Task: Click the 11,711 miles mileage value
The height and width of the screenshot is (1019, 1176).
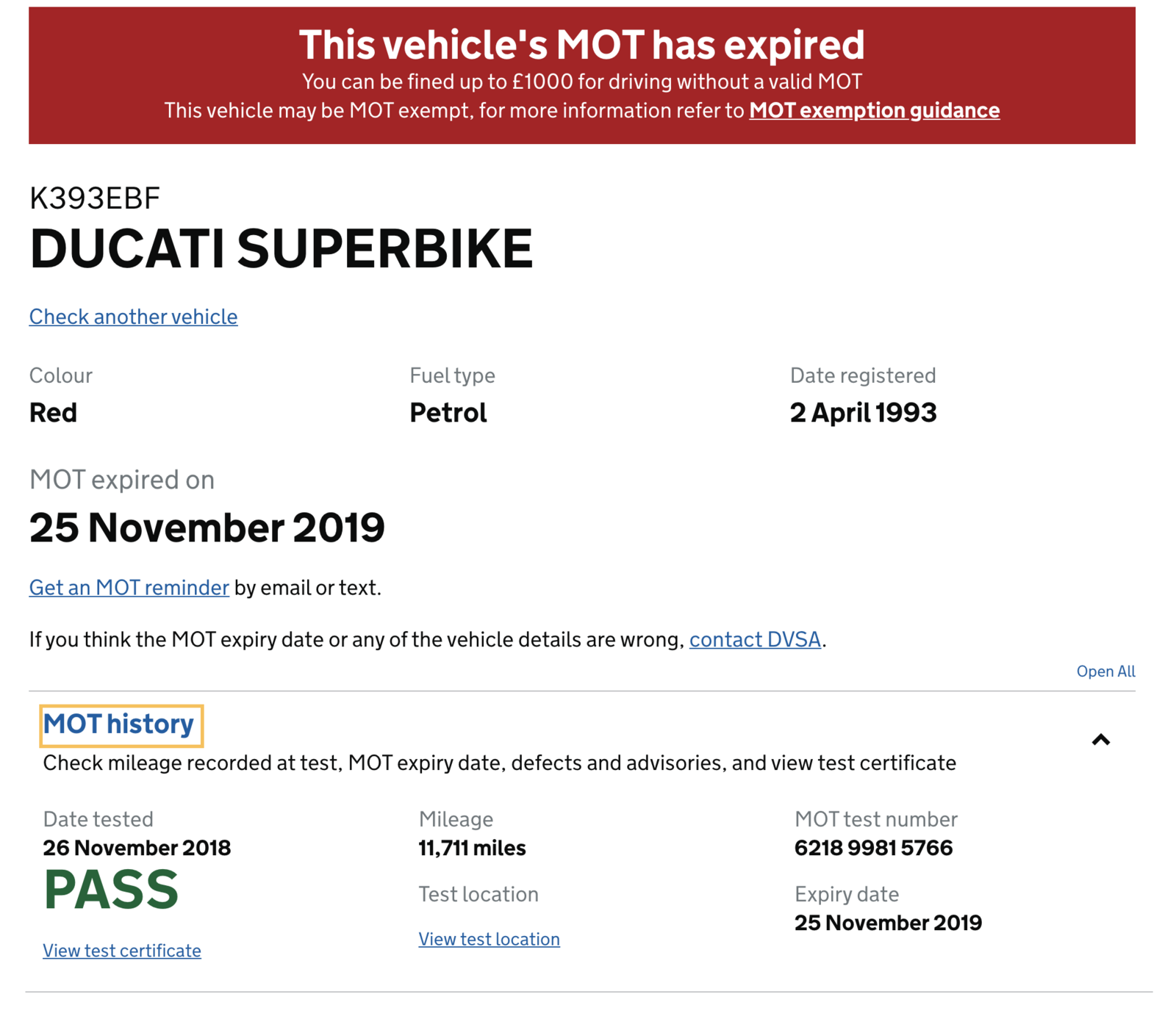Action: 472,849
